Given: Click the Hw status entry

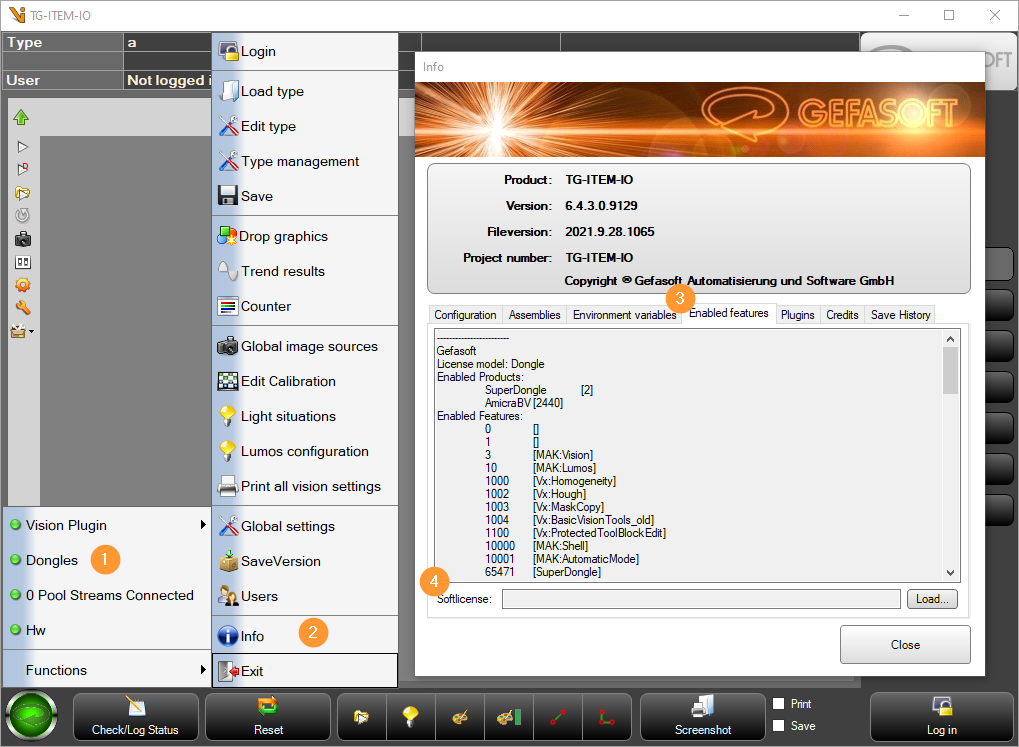Looking at the screenshot, I should [107, 630].
